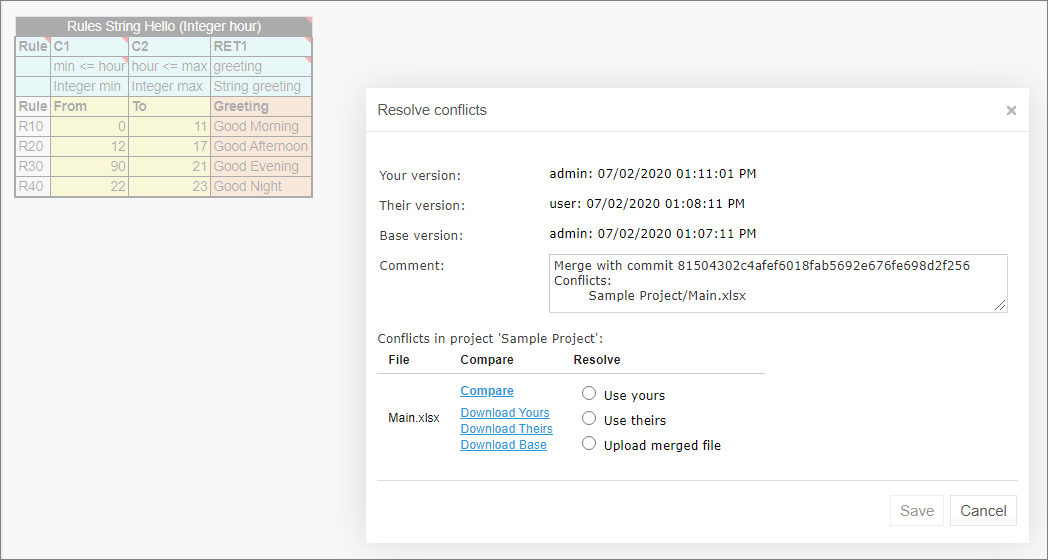This screenshot has height=560, width=1048.
Task: Click the Download Base link
Action: click(503, 445)
